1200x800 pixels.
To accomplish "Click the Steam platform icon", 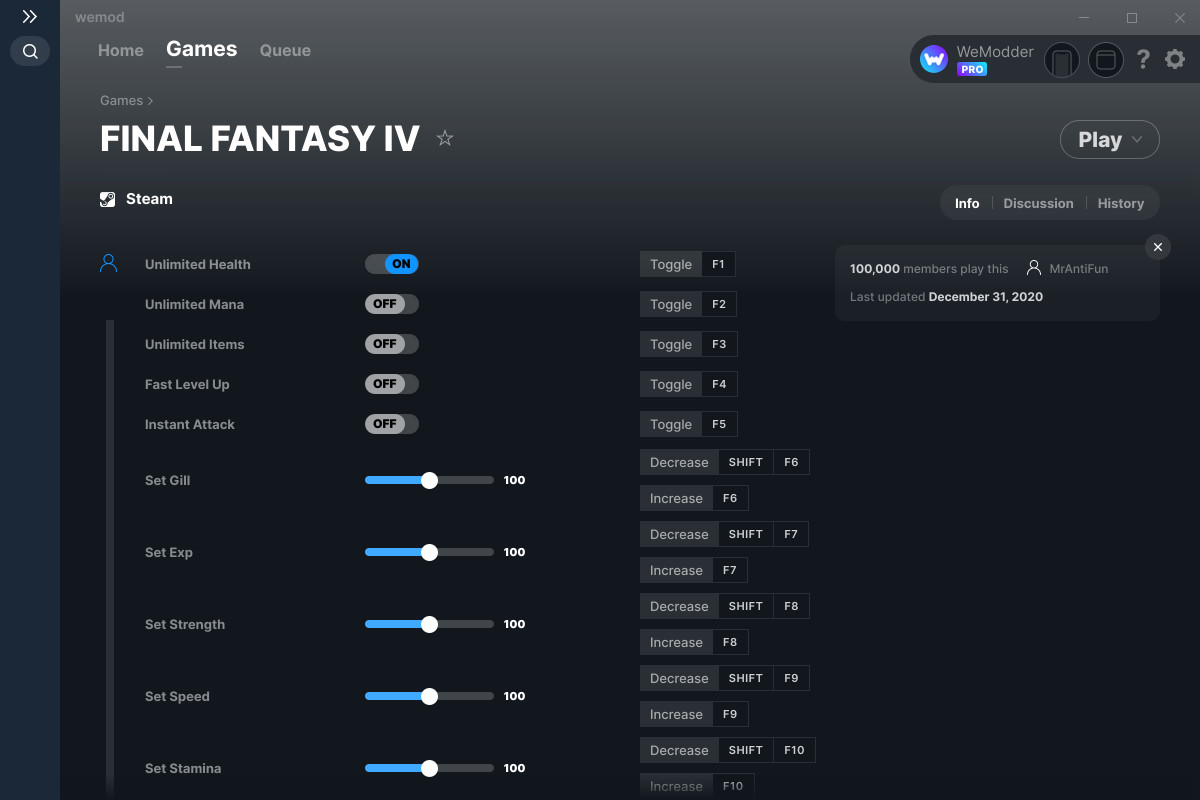I will [108, 199].
